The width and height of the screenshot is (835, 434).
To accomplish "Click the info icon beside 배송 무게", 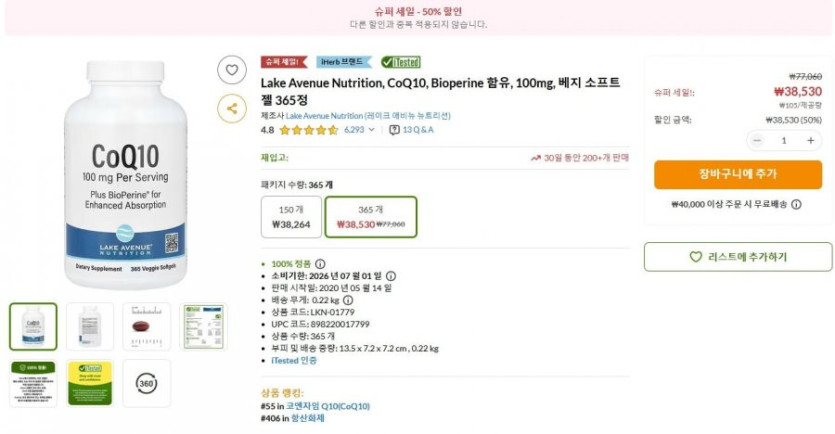I will pos(348,300).
